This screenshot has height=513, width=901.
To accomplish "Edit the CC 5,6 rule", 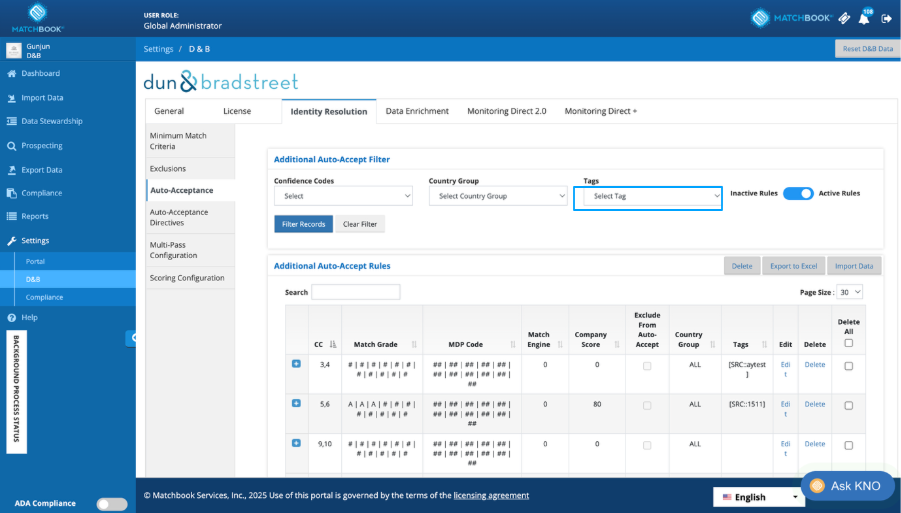I will [x=786, y=408].
